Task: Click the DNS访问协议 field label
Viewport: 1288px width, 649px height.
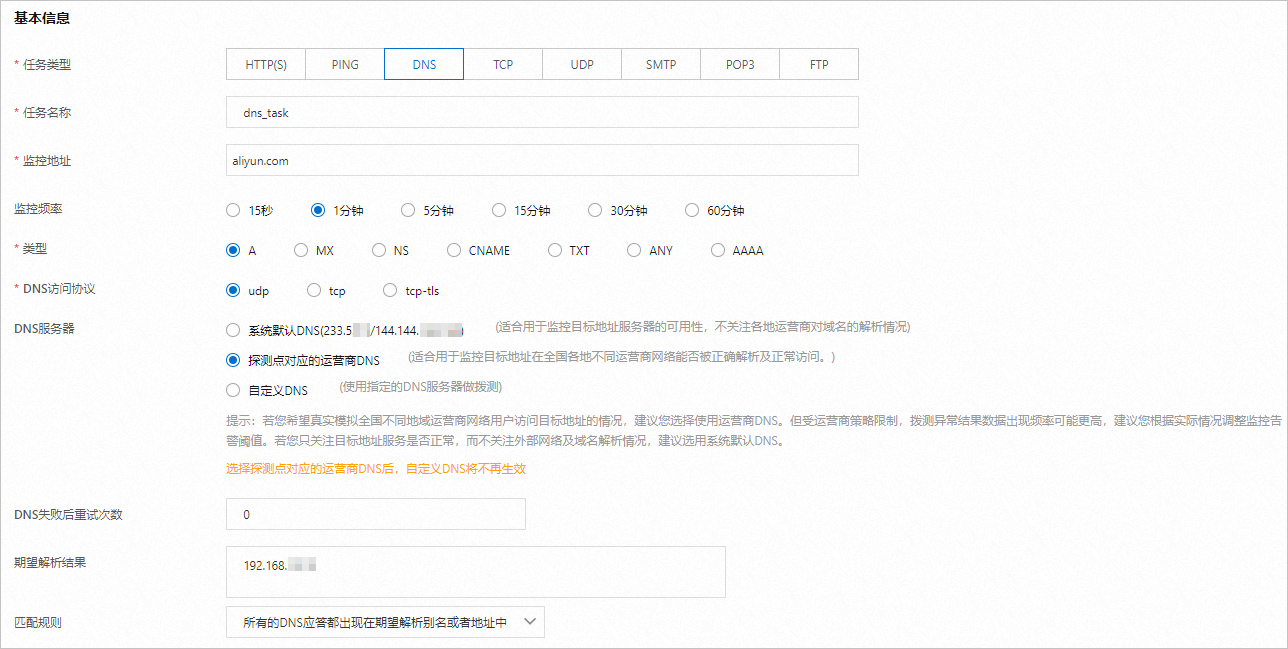Action: [59, 289]
